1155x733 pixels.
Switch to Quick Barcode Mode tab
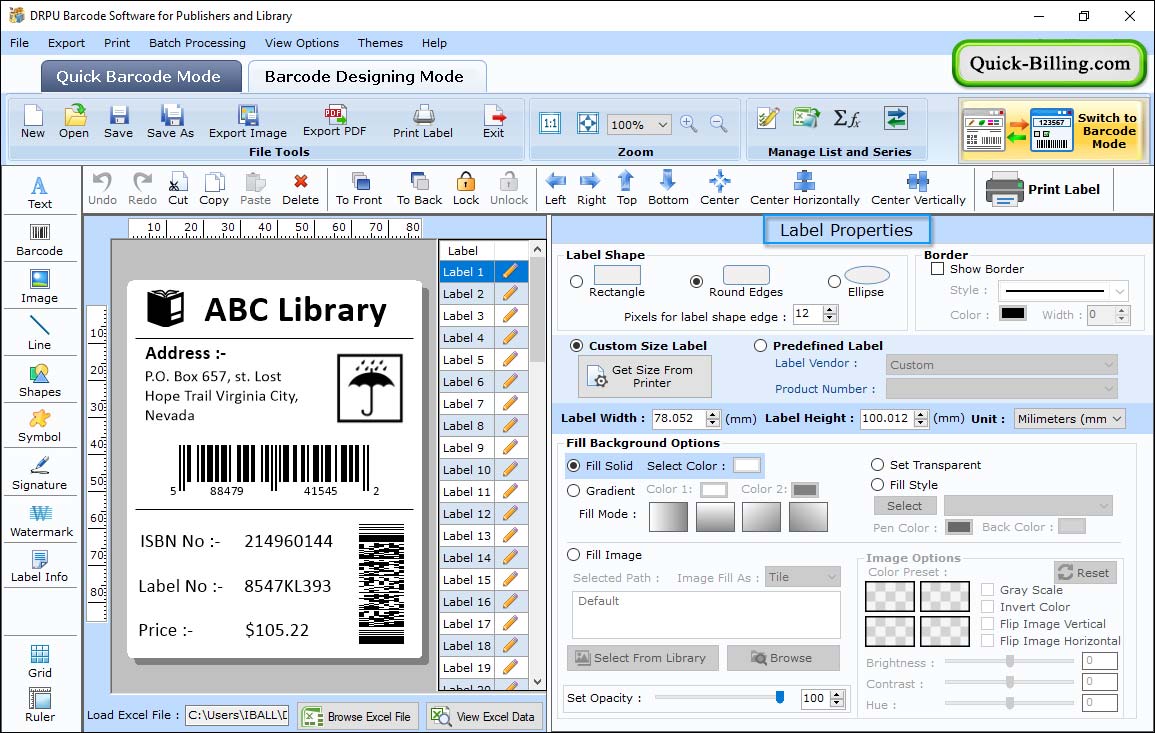click(139, 77)
